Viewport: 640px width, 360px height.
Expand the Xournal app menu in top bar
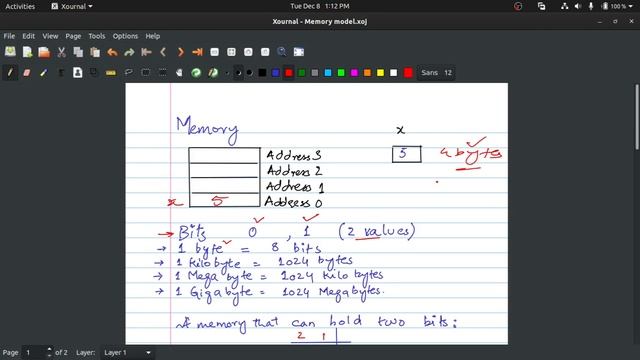click(x=72, y=6)
